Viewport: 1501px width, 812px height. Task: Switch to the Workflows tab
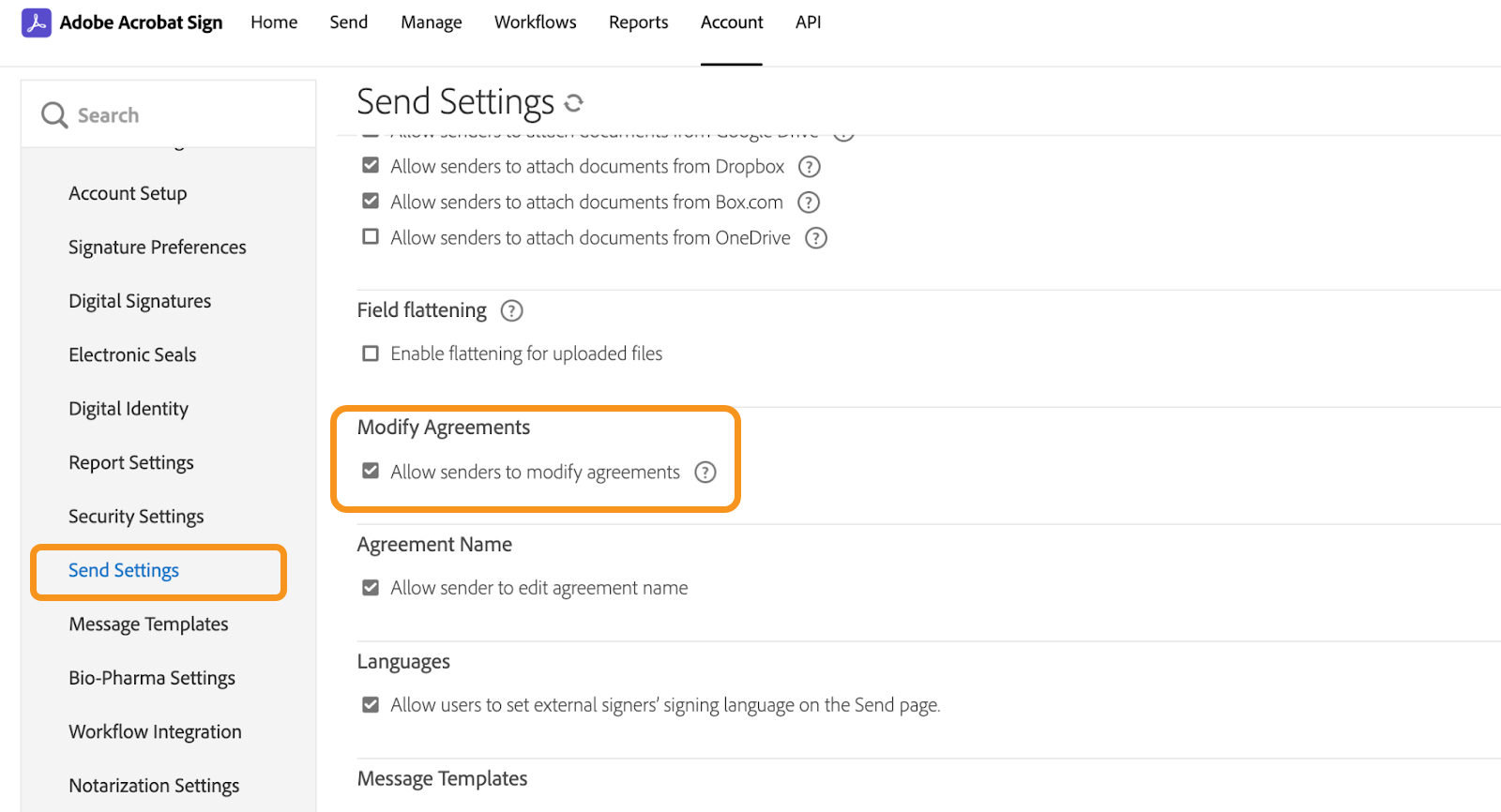[535, 23]
